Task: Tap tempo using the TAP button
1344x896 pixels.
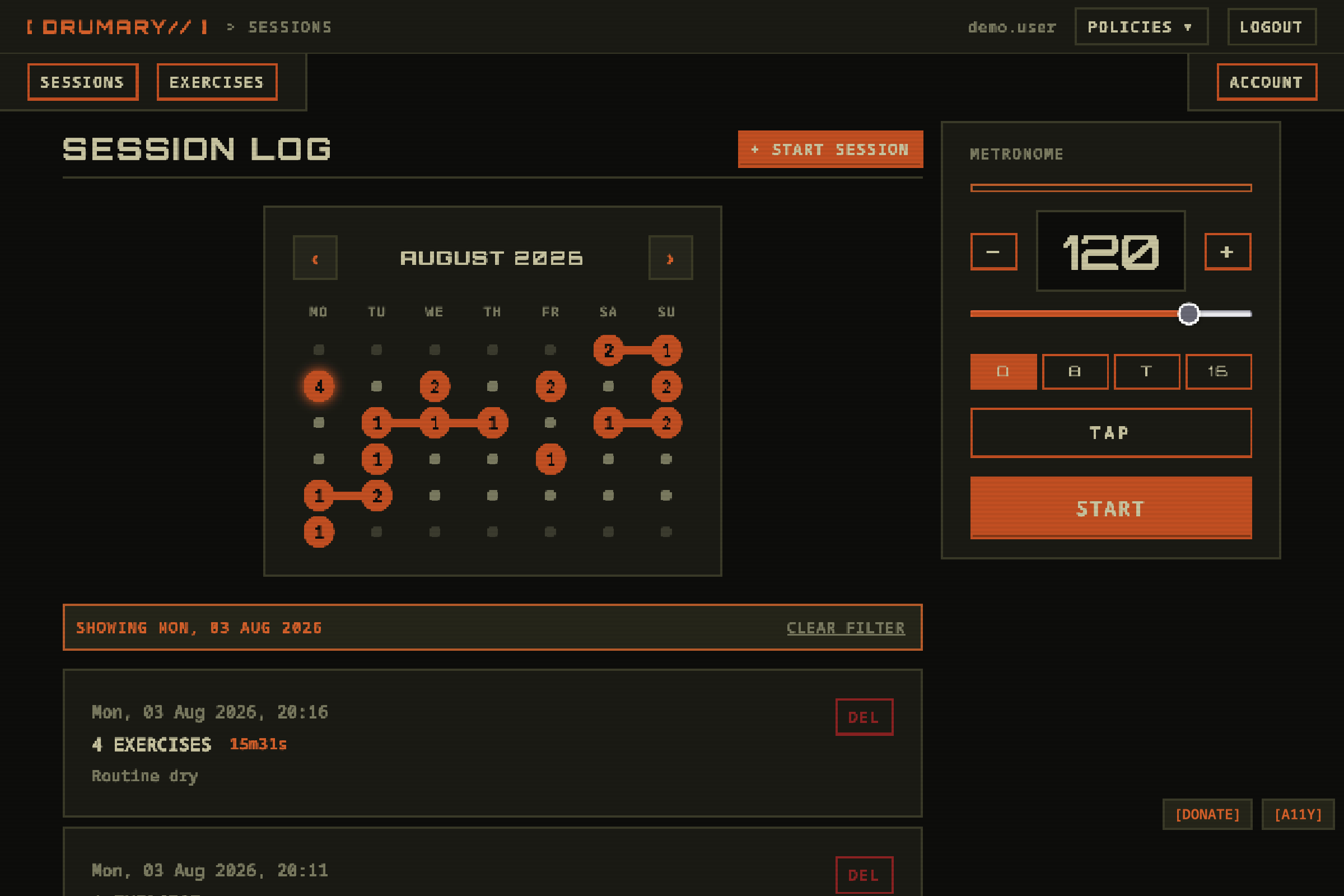Action: click(x=1110, y=432)
